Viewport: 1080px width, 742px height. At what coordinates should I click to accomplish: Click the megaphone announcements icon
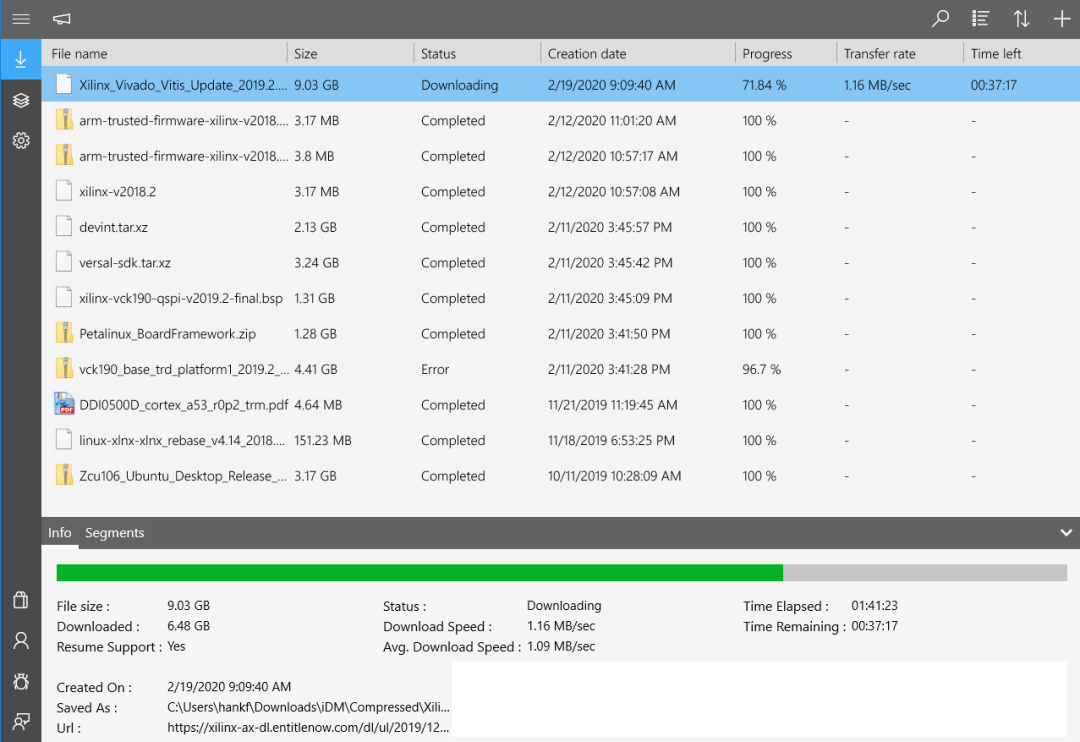tap(61, 19)
